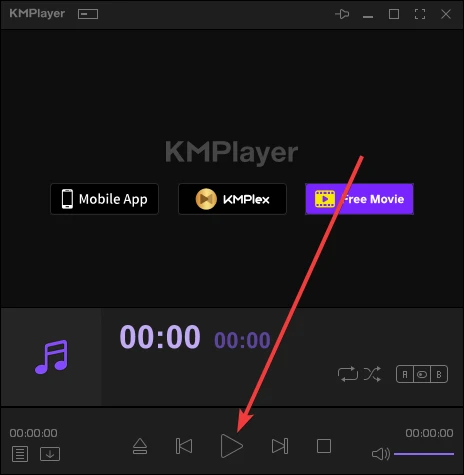Open the KMPlex button
Viewport: 464px width, 475px height.
(x=232, y=199)
